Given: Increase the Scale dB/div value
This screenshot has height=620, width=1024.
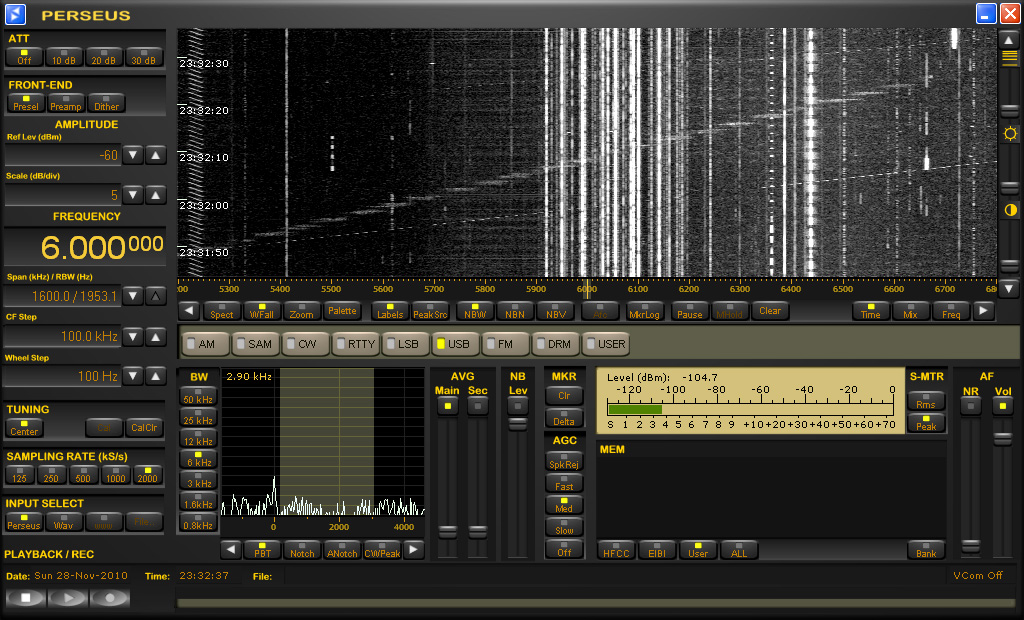Looking at the screenshot, I should 155,195.
